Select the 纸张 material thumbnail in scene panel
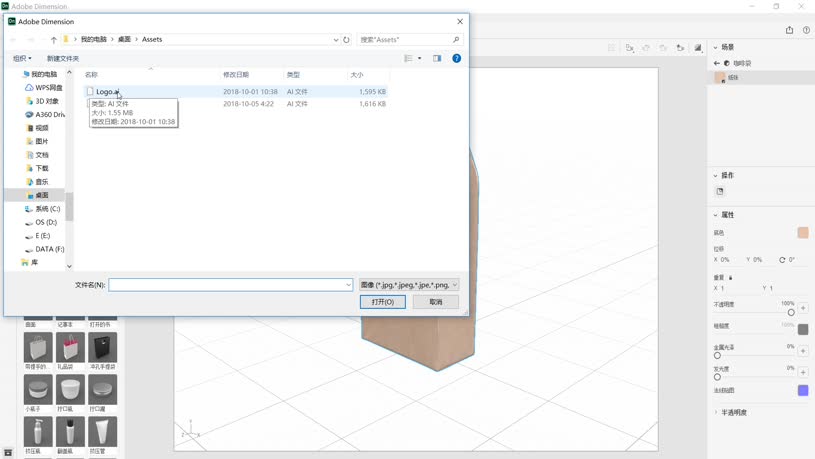 tap(720, 77)
